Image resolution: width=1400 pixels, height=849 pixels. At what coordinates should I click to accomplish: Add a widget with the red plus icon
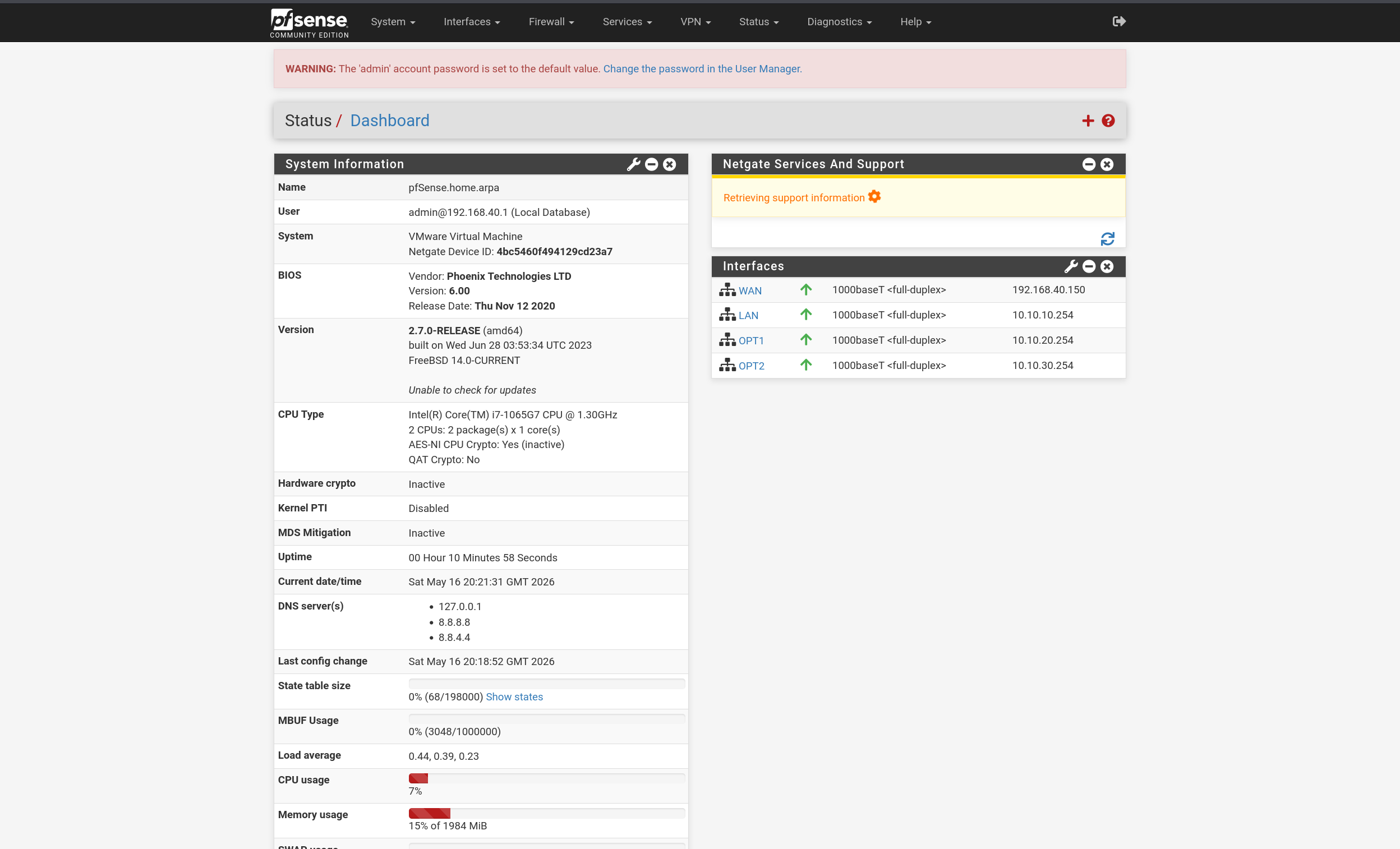(x=1088, y=121)
